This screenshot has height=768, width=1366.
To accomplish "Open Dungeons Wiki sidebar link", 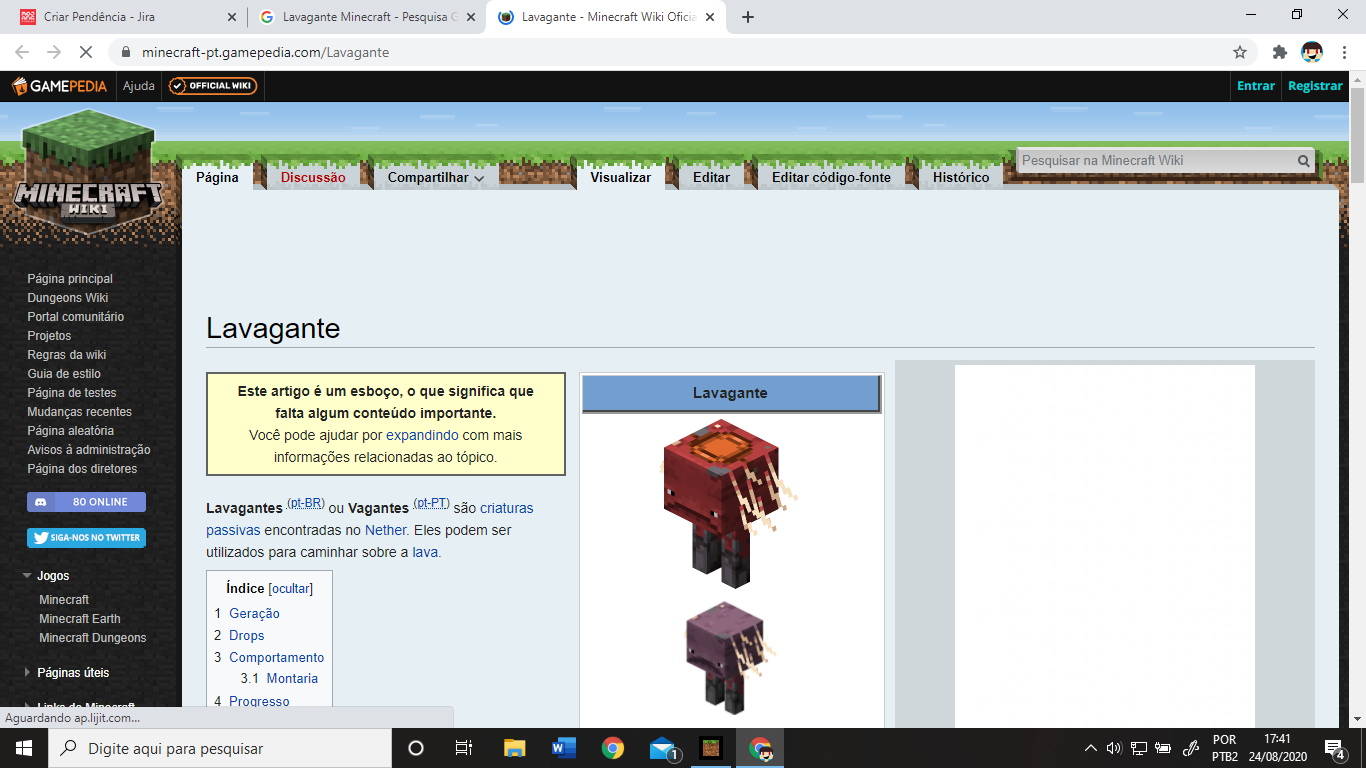I will click(x=68, y=298).
